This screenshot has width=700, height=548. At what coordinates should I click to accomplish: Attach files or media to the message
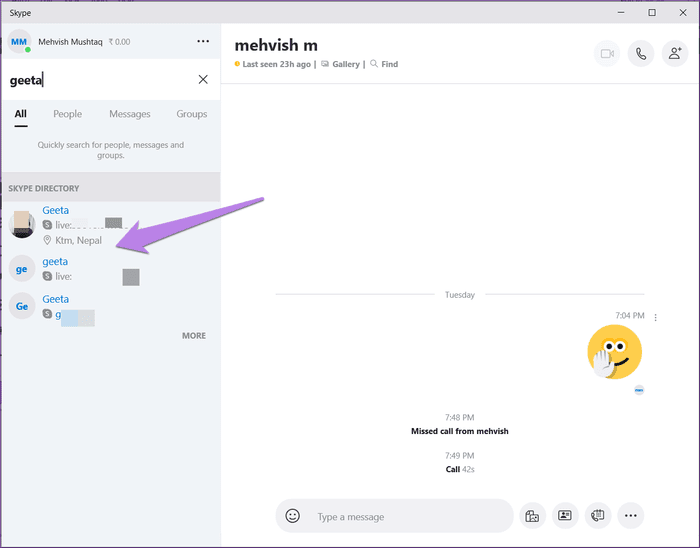pos(532,516)
